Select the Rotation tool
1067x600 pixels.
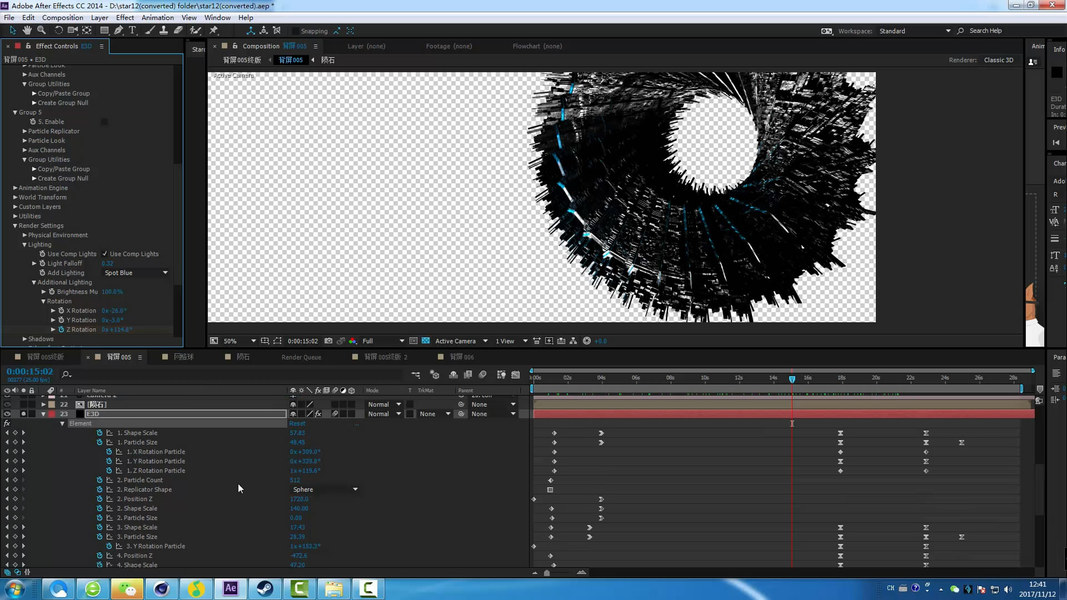point(59,31)
